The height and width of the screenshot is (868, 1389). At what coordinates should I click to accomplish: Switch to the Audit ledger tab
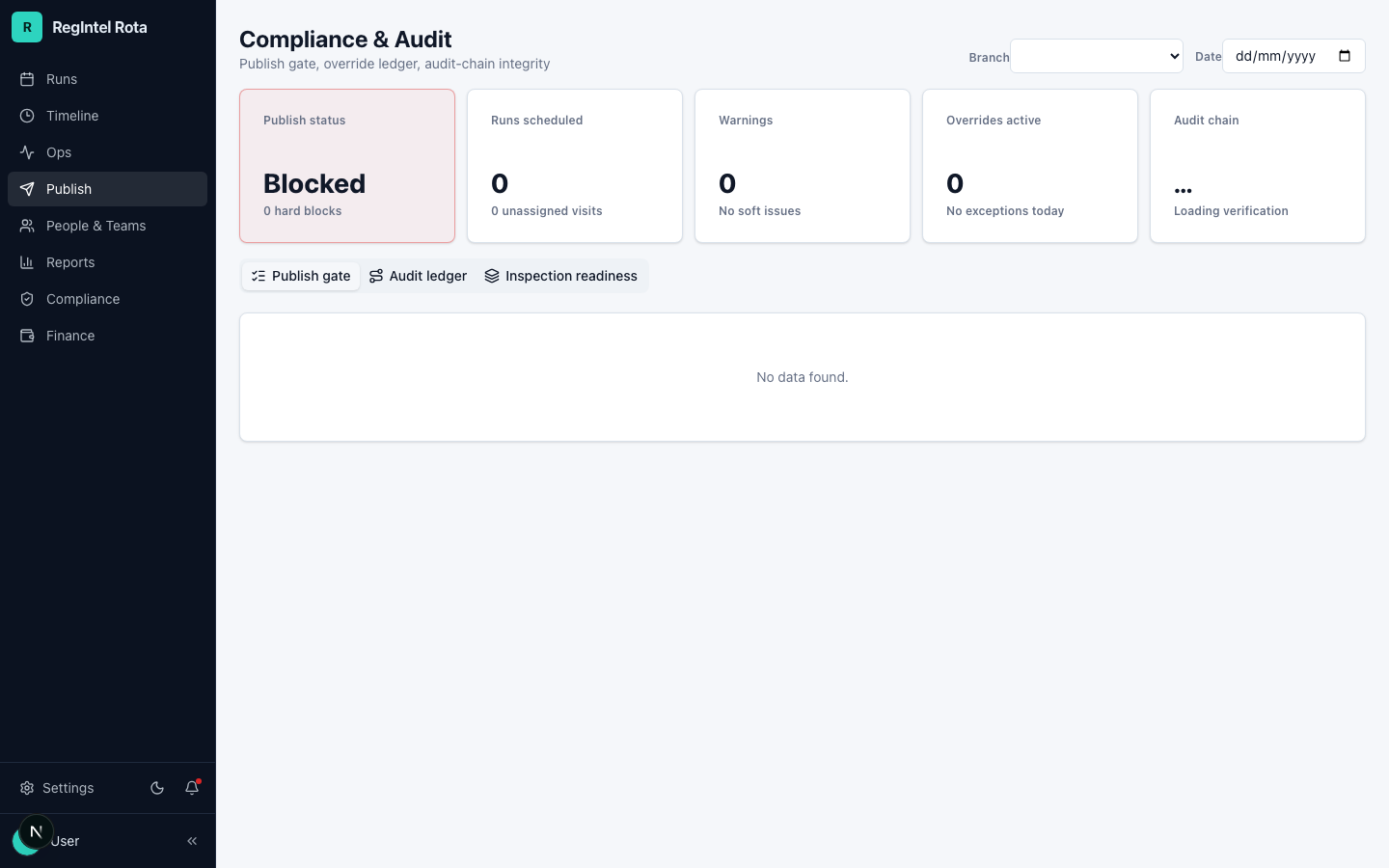(418, 276)
